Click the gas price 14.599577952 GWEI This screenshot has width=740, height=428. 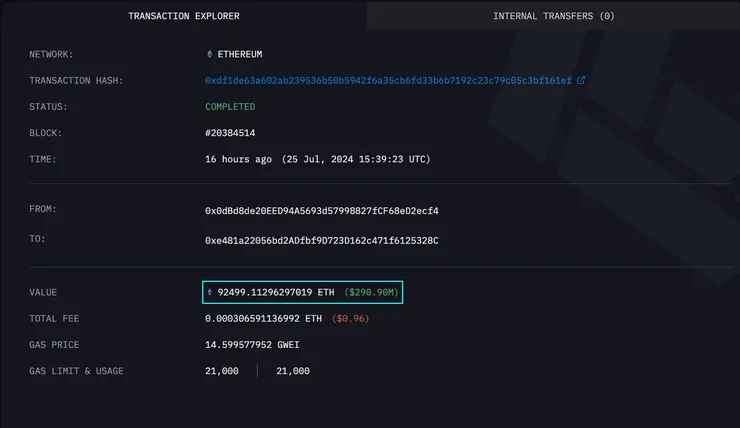(x=252, y=345)
